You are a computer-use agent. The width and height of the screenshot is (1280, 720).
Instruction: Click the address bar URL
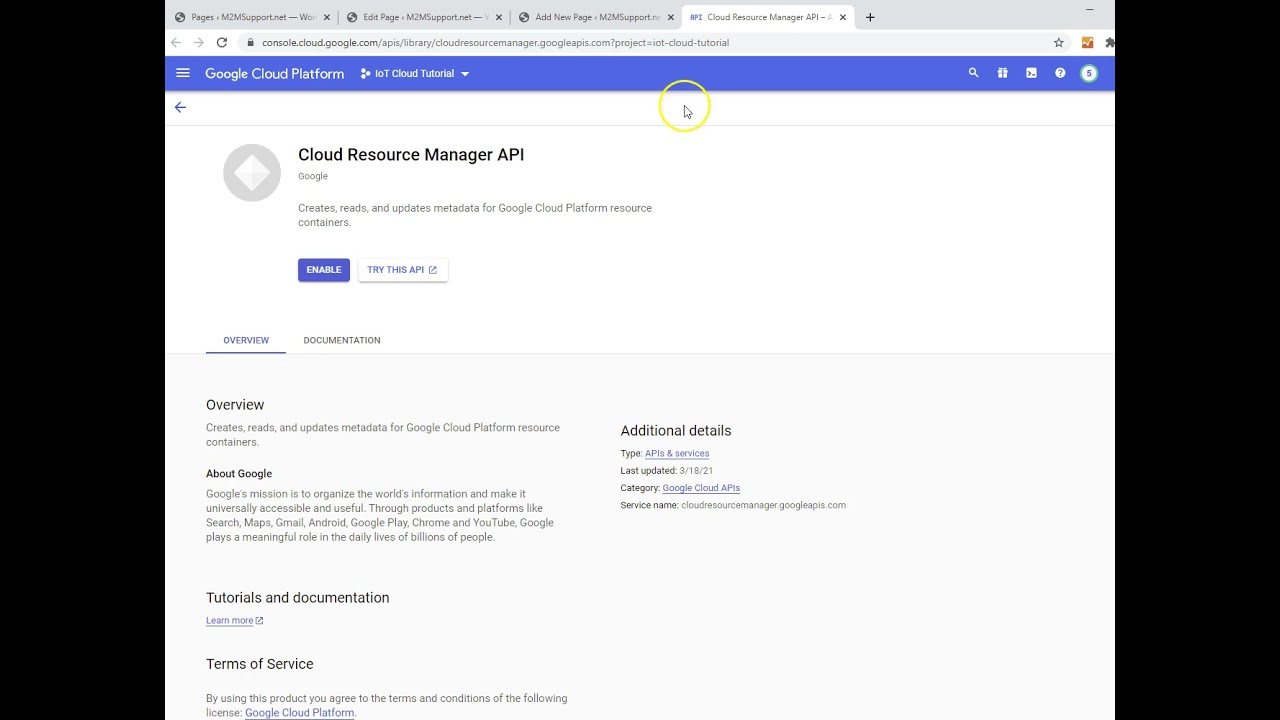click(495, 43)
